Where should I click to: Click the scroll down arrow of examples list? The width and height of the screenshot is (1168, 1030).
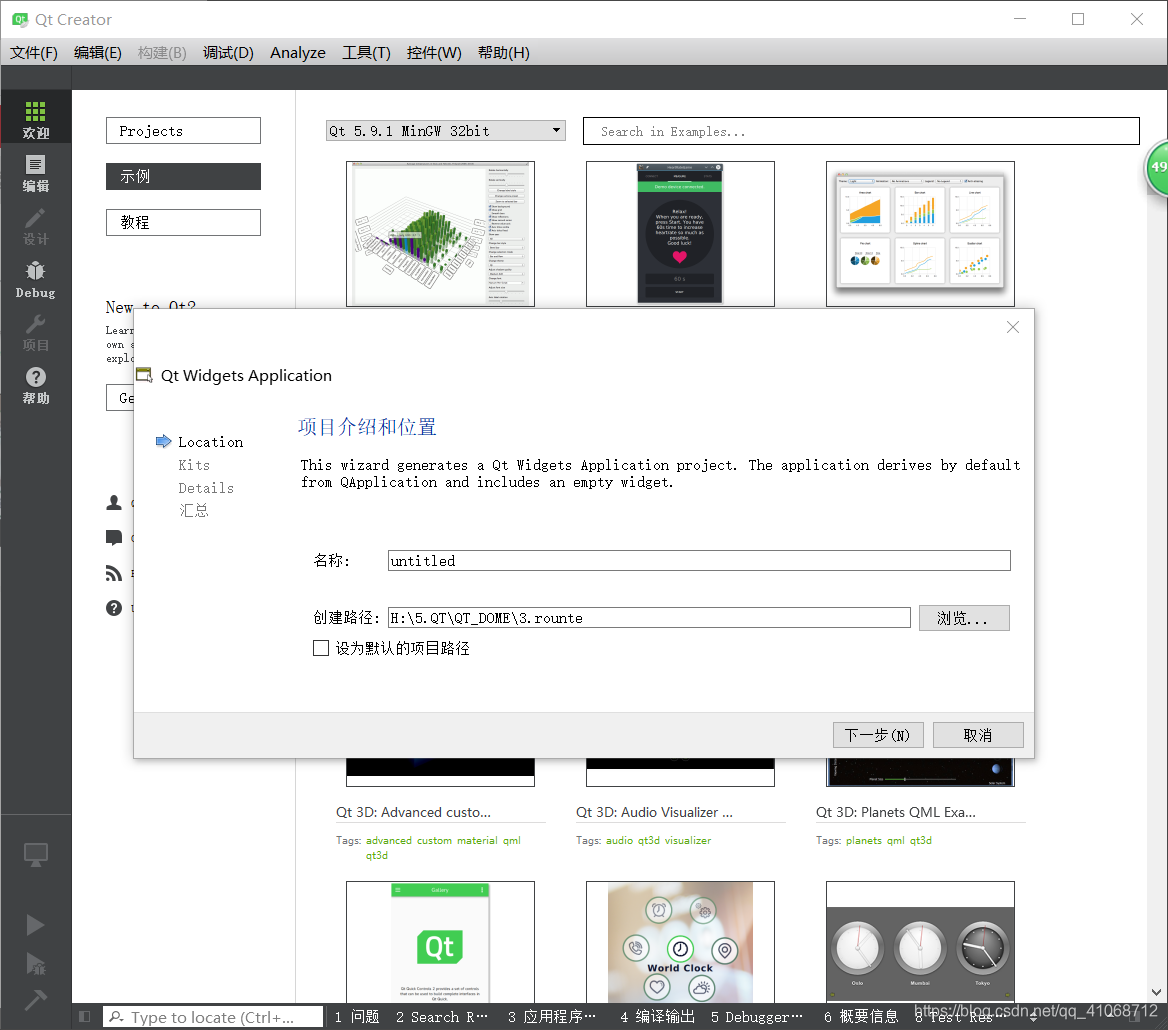(1156, 993)
